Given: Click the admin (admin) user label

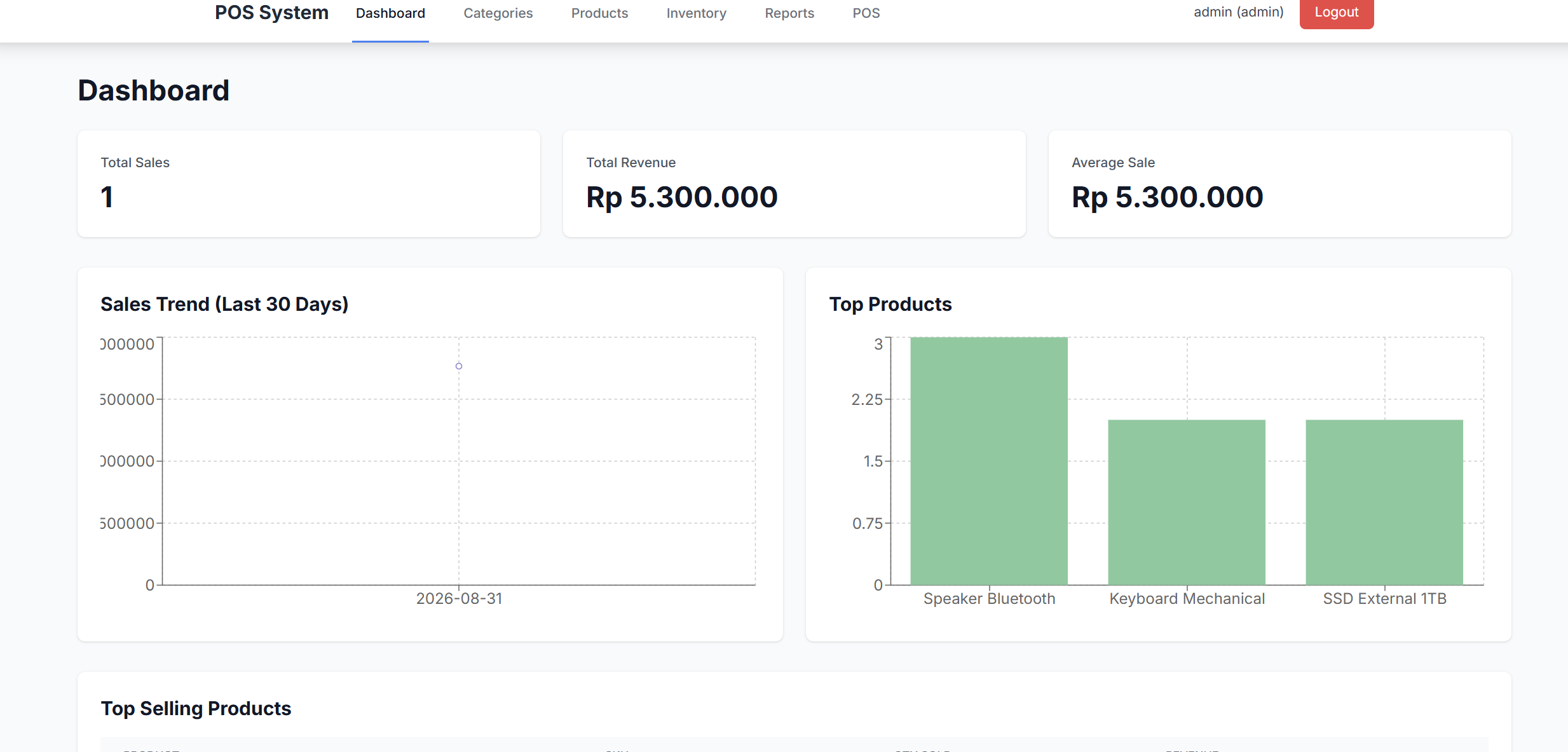Looking at the screenshot, I should [x=1239, y=12].
